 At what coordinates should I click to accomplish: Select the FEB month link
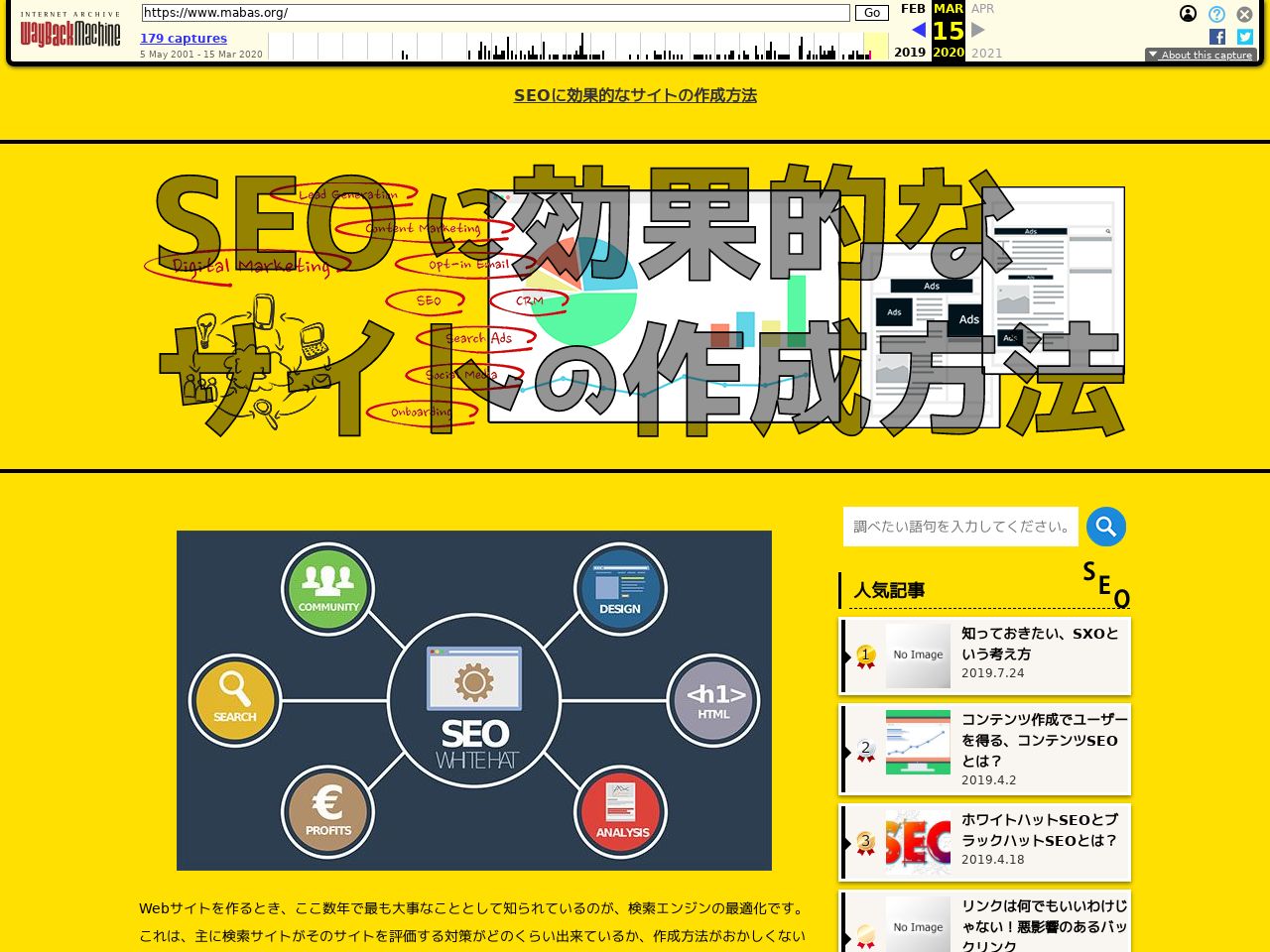pyautogui.click(x=913, y=9)
